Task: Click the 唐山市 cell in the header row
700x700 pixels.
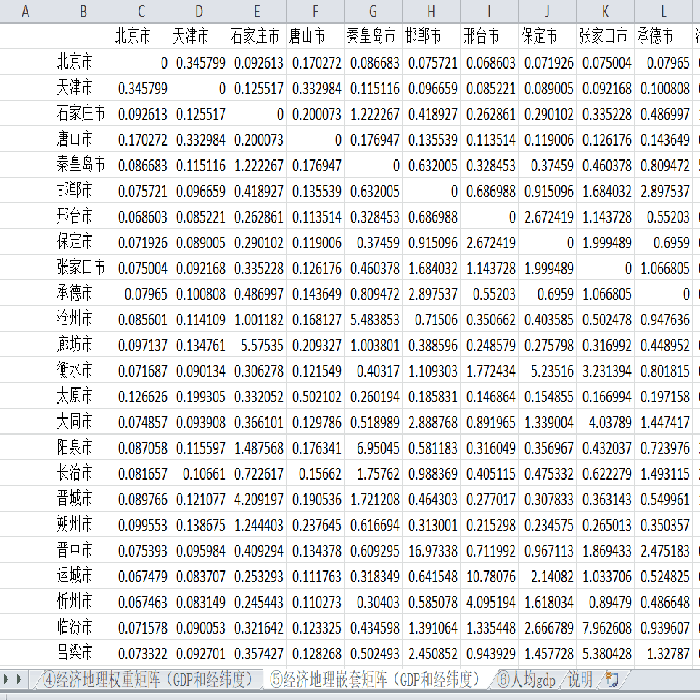Action: coord(315,36)
